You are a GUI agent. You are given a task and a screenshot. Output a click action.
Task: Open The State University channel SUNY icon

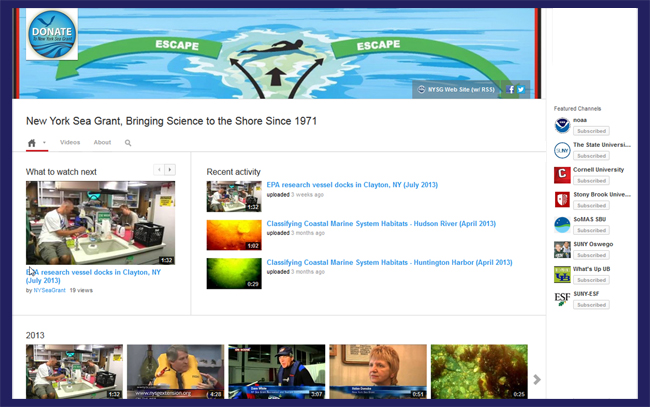pyautogui.click(x=562, y=150)
